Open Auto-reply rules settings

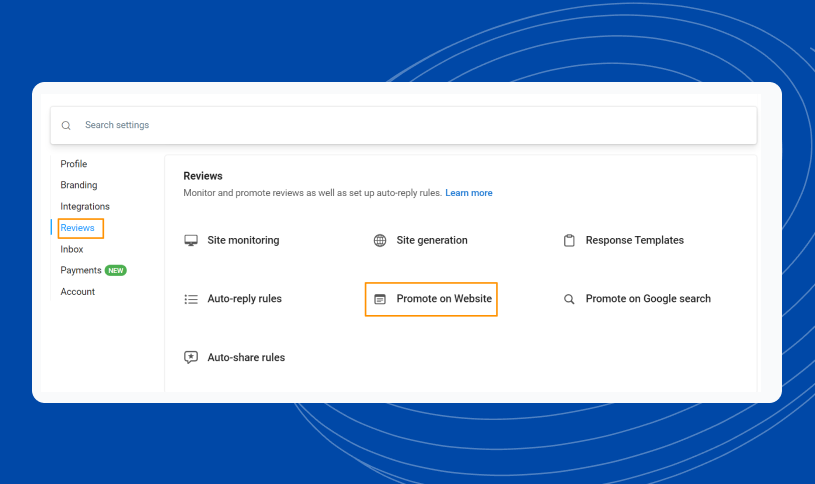(244, 298)
